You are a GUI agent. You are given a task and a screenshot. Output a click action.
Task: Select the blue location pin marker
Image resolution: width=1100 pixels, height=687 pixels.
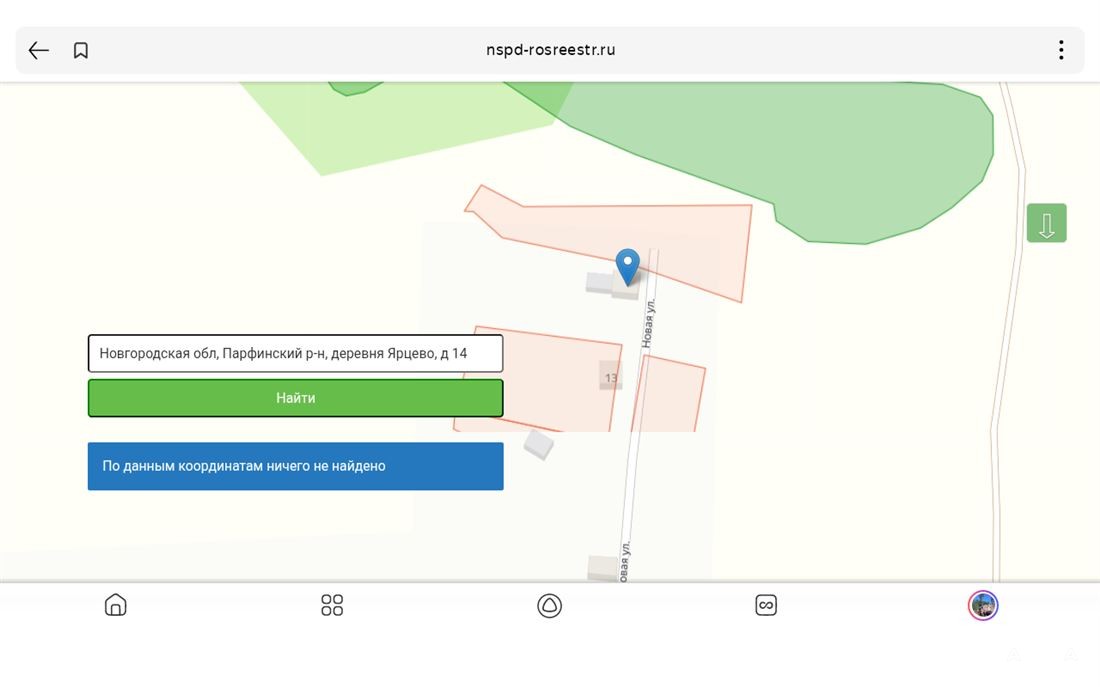(x=627, y=265)
